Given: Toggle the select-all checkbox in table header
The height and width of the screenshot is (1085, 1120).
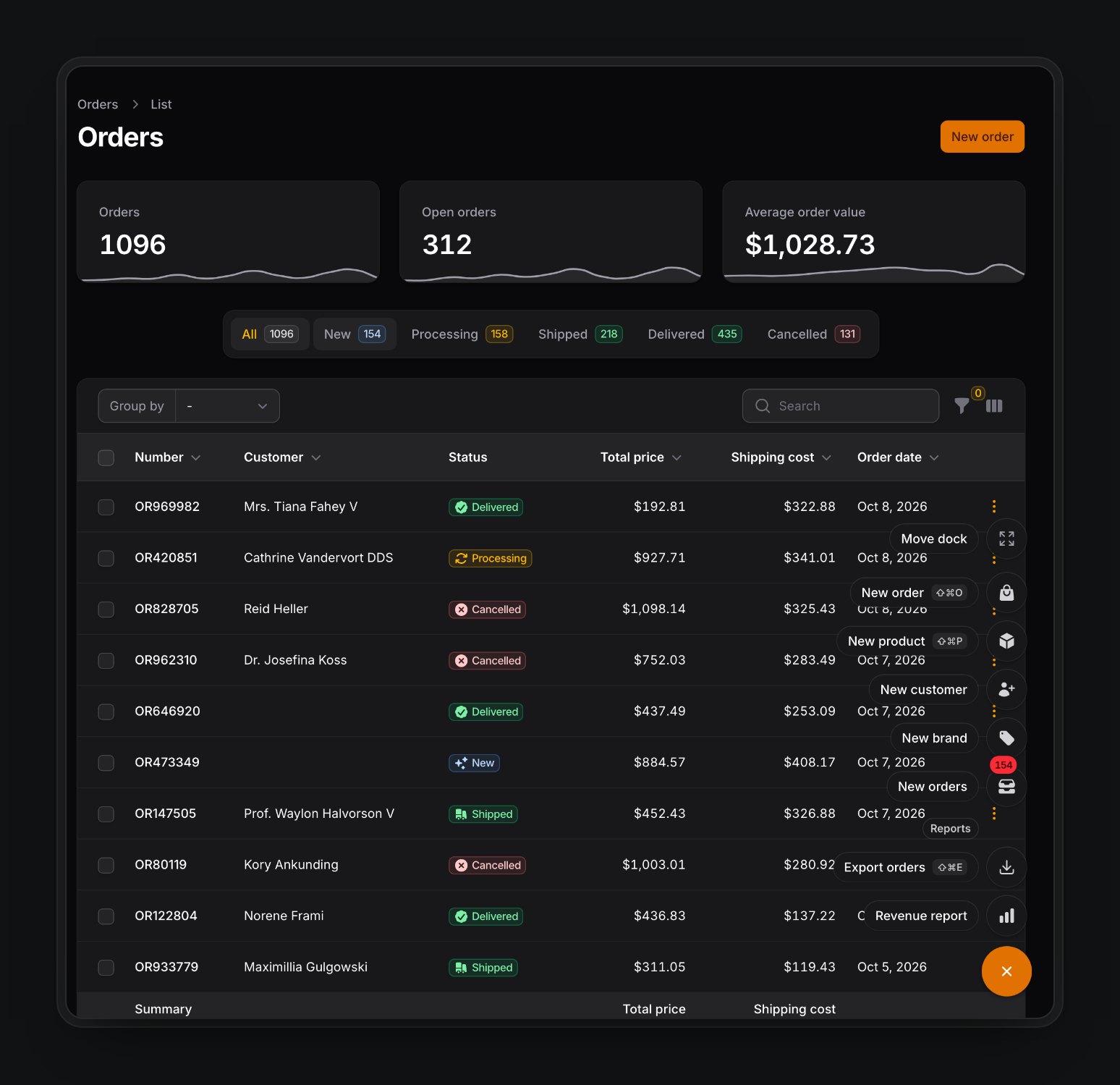Looking at the screenshot, I should click(106, 457).
